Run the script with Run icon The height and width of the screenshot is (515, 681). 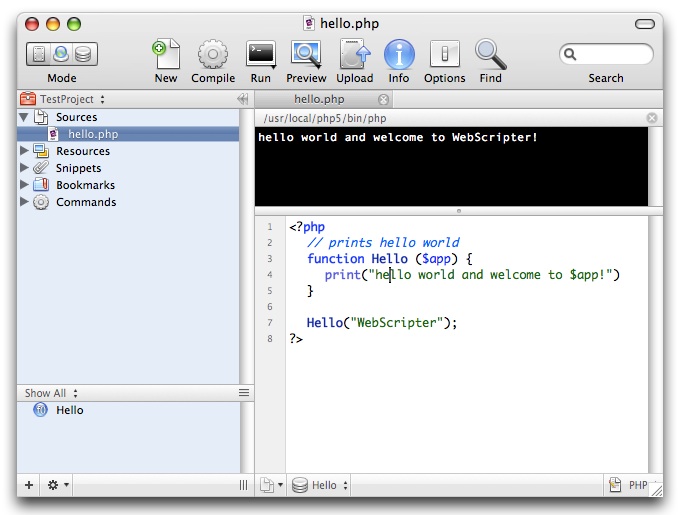click(261, 54)
